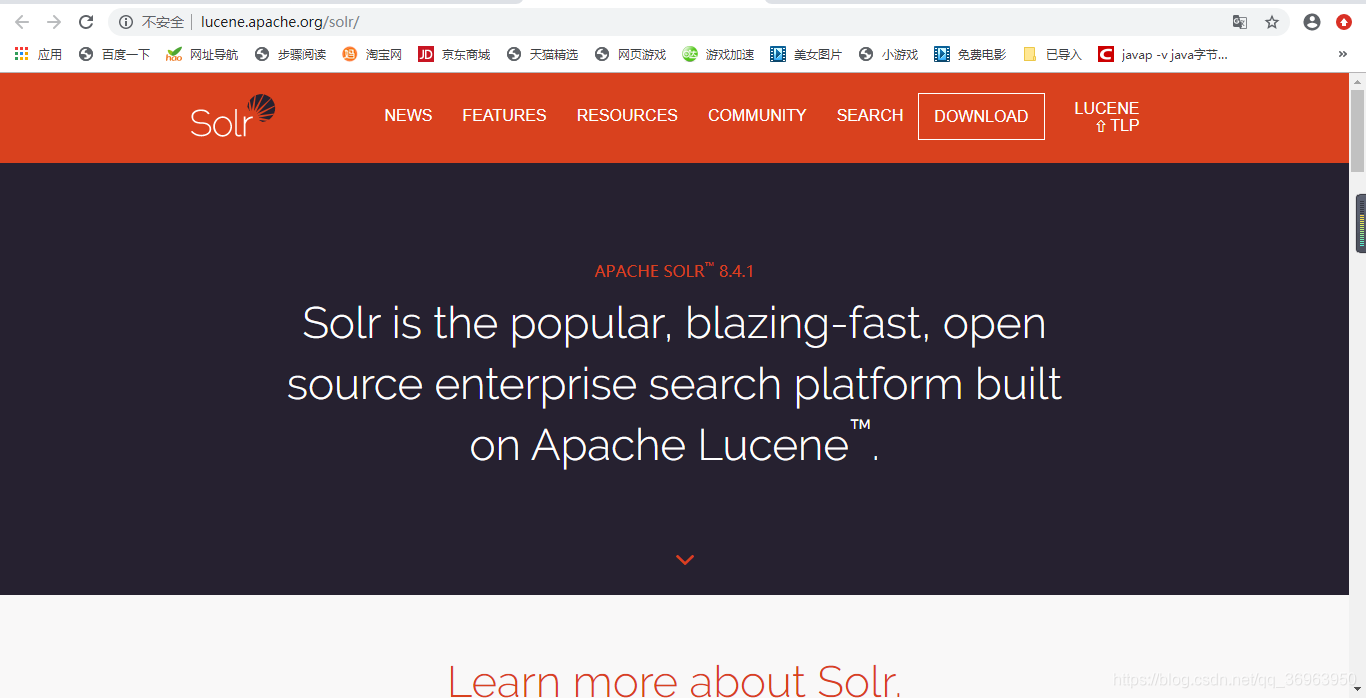The width and height of the screenshot is (1366, 698).
Task: Select the NEWS menu item
Action: (x=408, y=115)
